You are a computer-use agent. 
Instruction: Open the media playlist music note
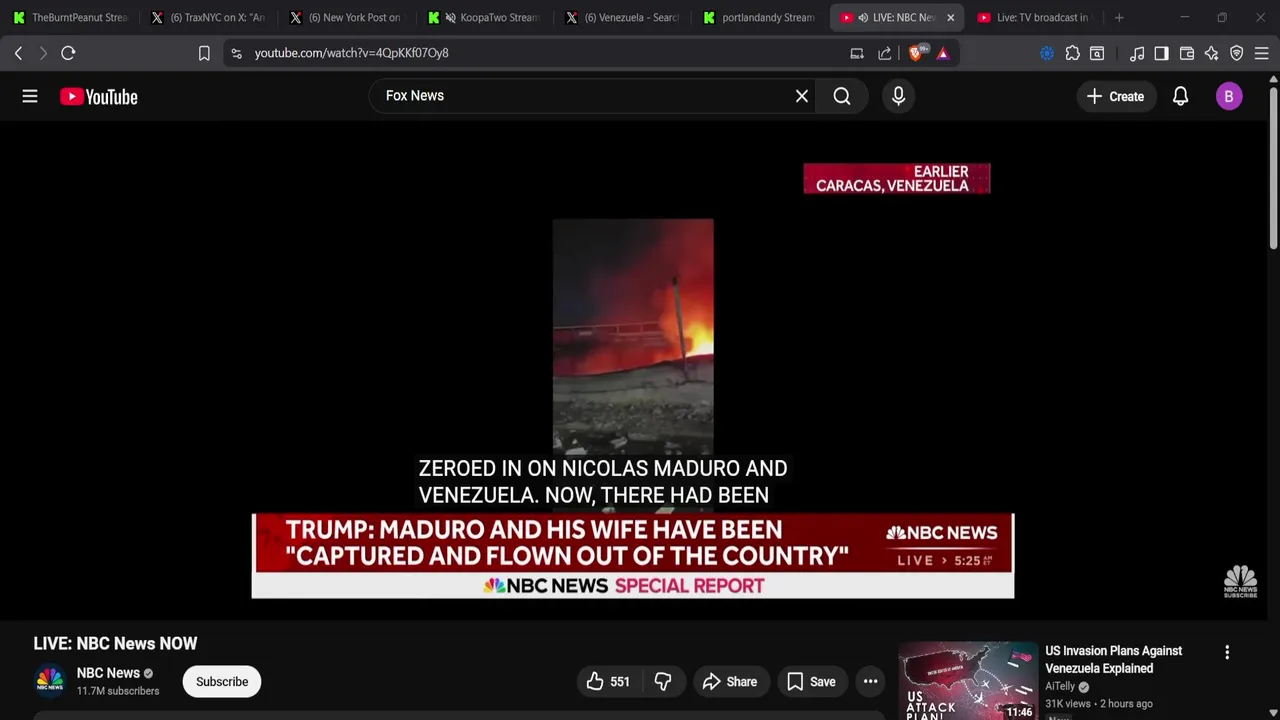[1137, 53]
